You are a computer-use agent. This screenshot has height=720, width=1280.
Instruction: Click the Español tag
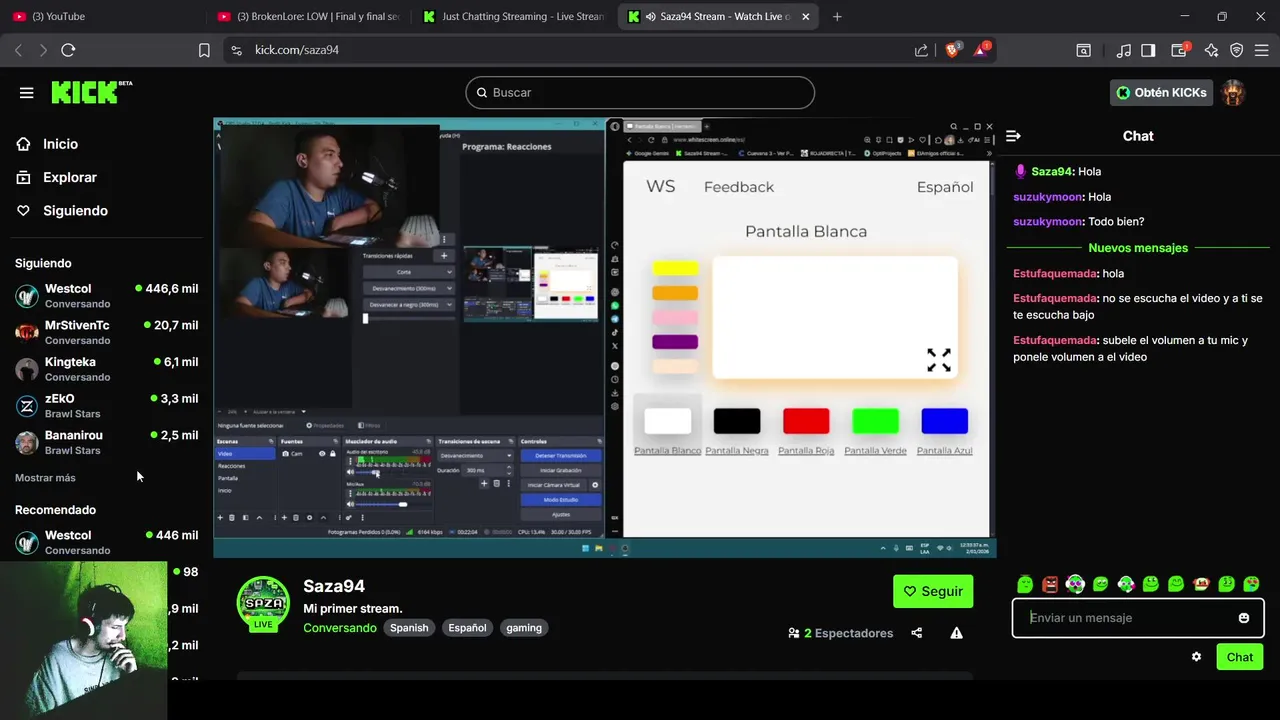[x=467, y=628]
